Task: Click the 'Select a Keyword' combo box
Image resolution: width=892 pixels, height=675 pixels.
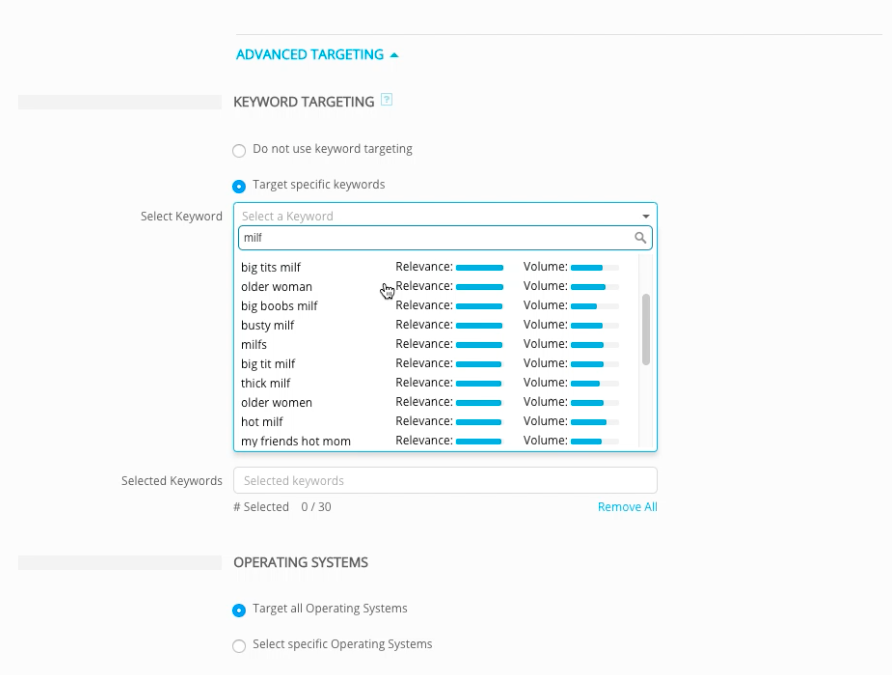Action: coord(445,216)
